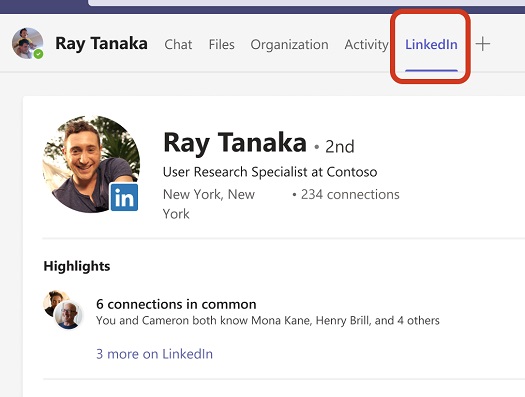
Task: Open the Chat tab
Action: (178, 45)
